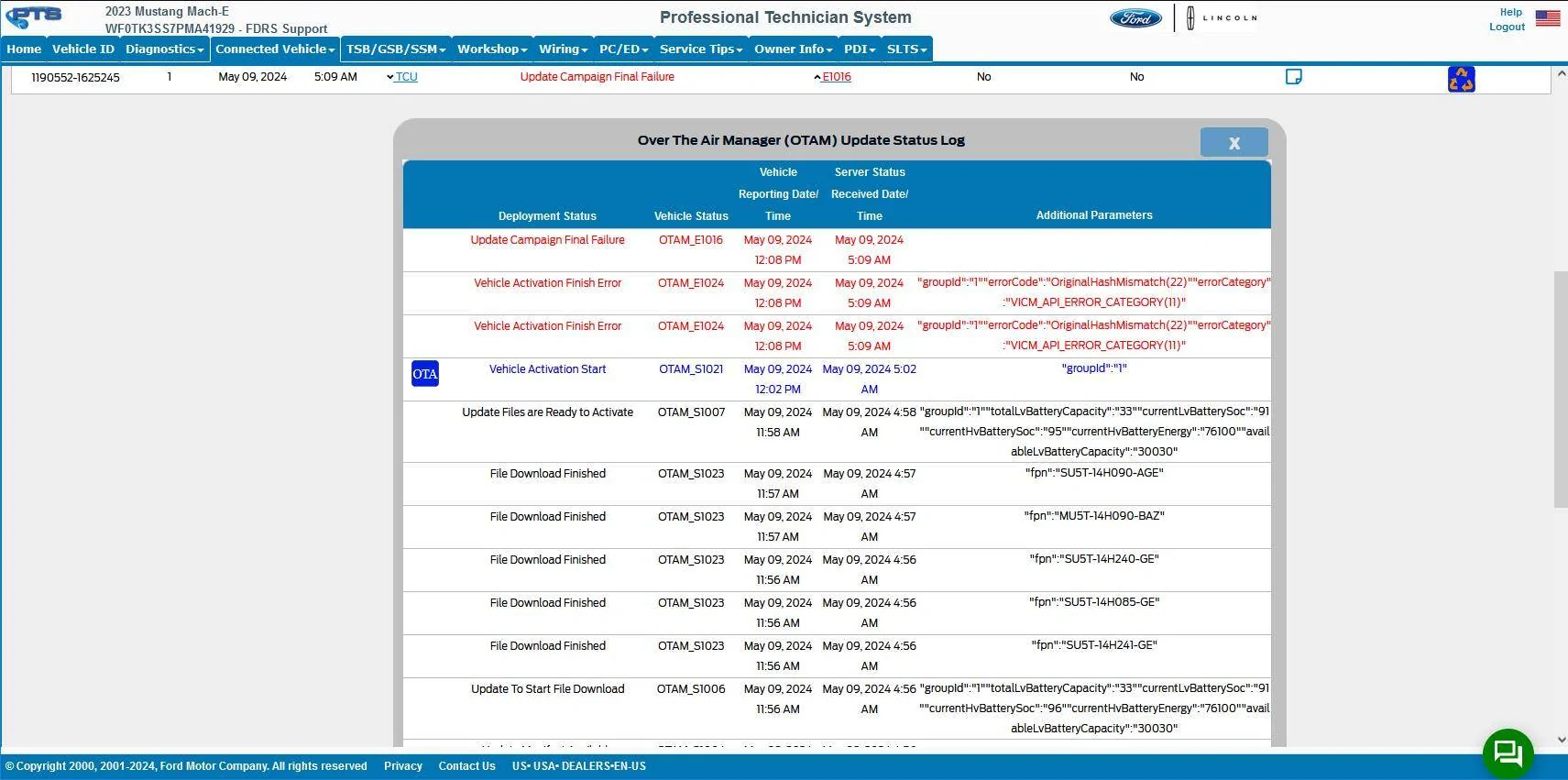This screenshot has width=1568, height=780.
Task: Expand the Owner Info menu
Action: click(794, 49)
